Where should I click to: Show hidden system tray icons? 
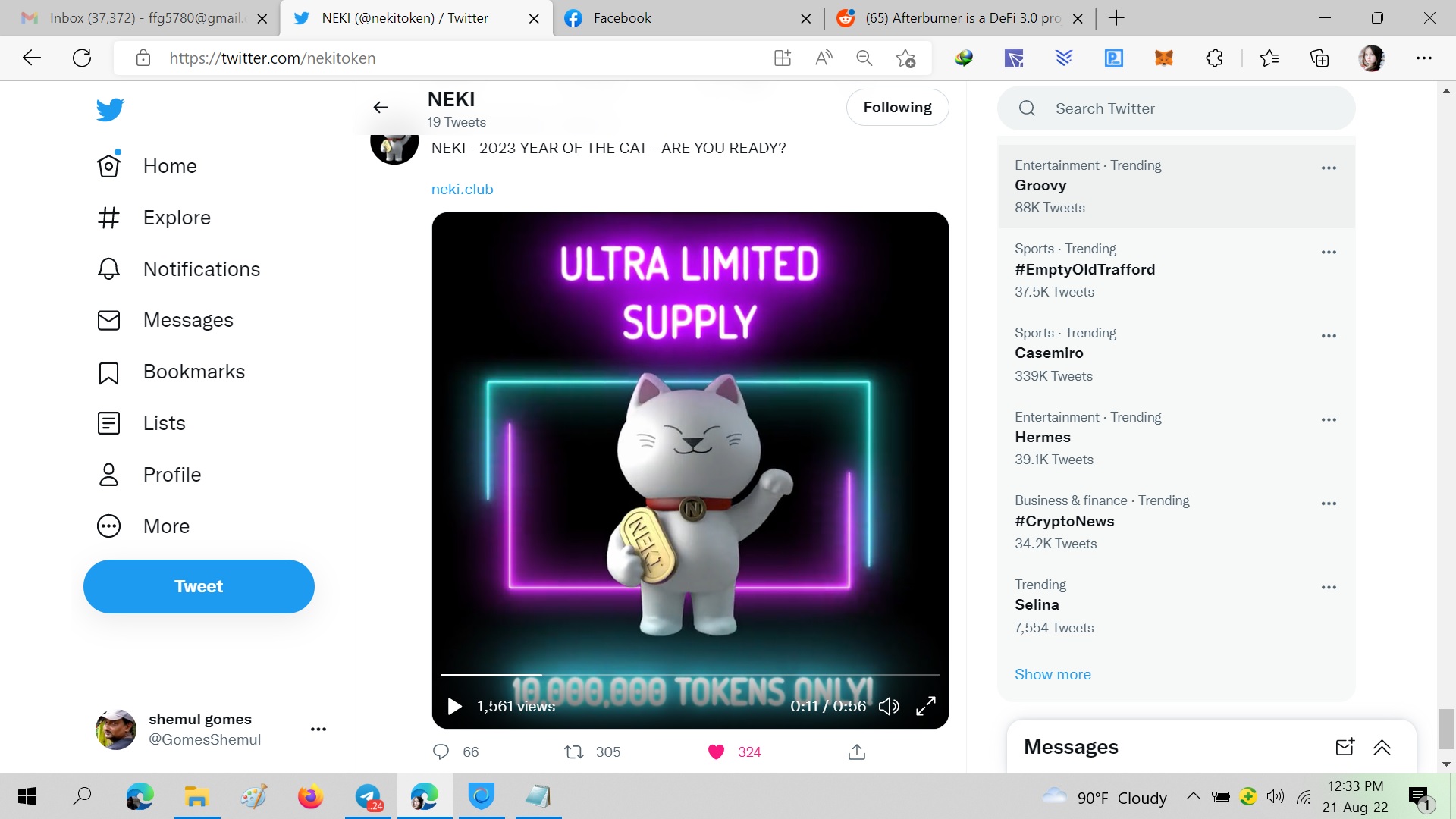click(x=1193, y=796)
